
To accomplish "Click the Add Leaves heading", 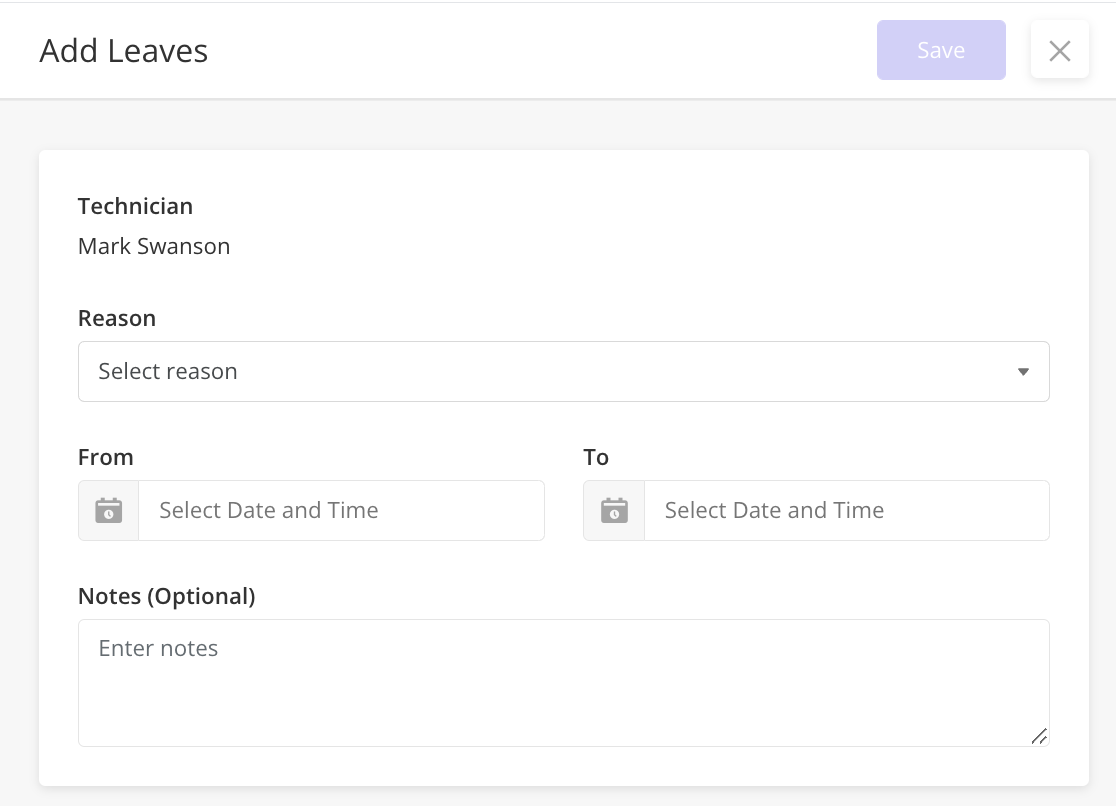I will pos(124,51).
